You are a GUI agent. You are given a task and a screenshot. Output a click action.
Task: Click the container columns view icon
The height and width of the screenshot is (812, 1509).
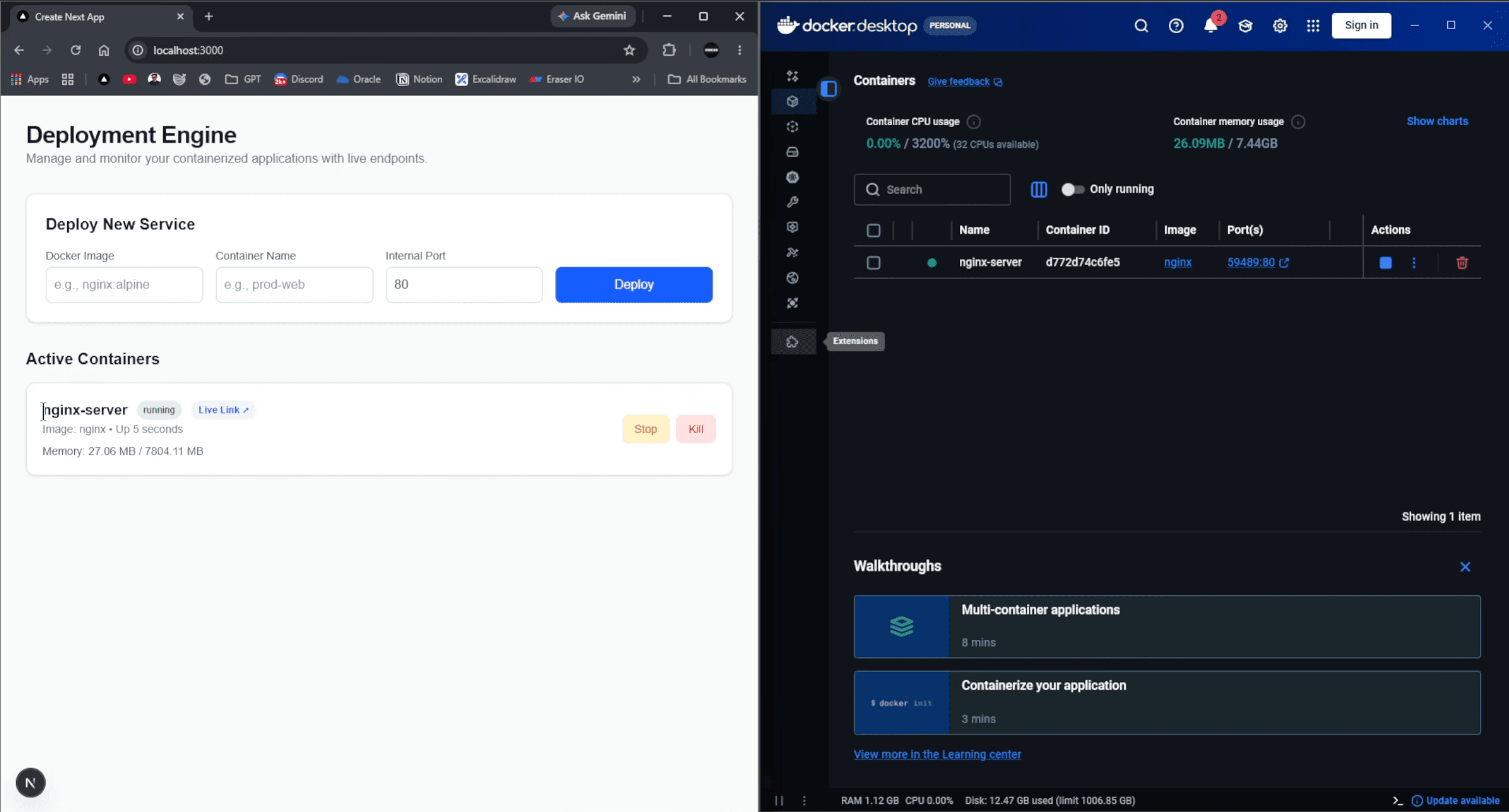click(x=1039, y=189)
